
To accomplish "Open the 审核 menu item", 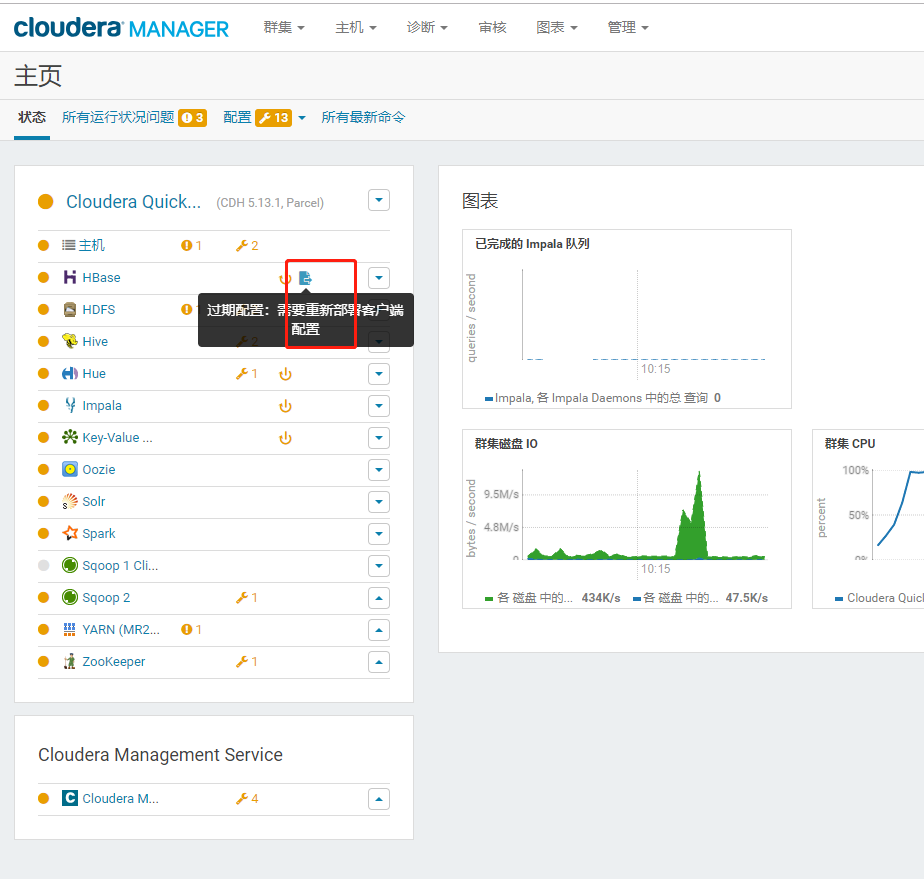I will tap(492, 27).
